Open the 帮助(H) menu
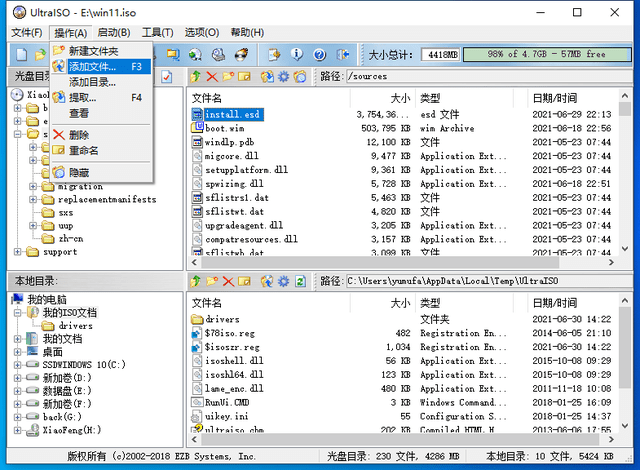Screen dimensions: 640x470 247,33
